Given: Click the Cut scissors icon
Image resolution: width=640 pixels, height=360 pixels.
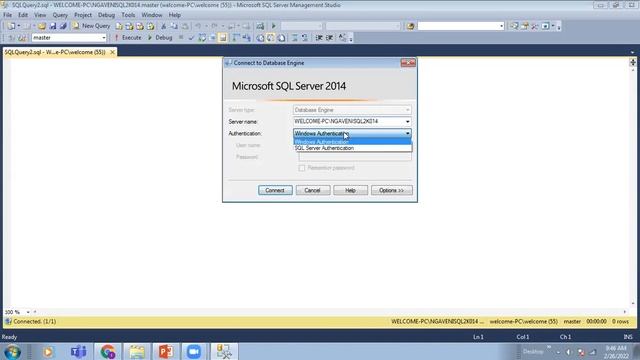Looking at the screenshot, I should pos(163,26).
